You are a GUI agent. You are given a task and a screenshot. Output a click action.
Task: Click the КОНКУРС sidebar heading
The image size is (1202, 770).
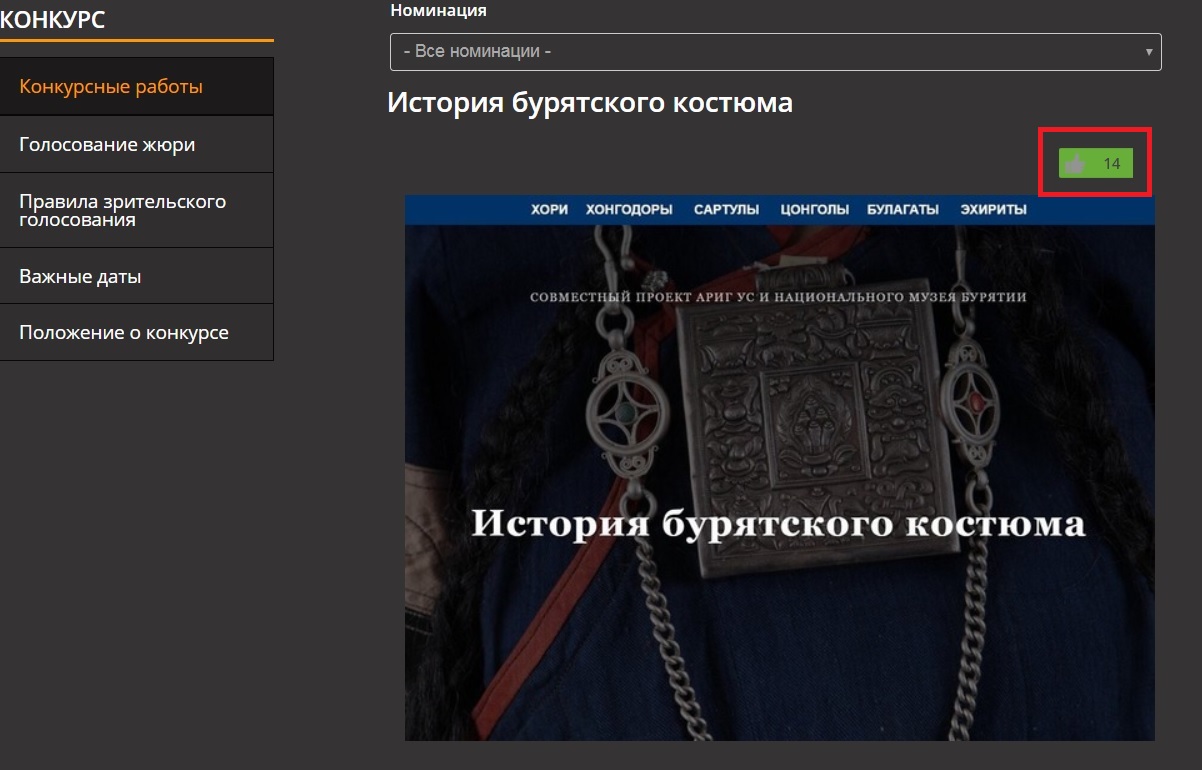click(x=53, y=19)
